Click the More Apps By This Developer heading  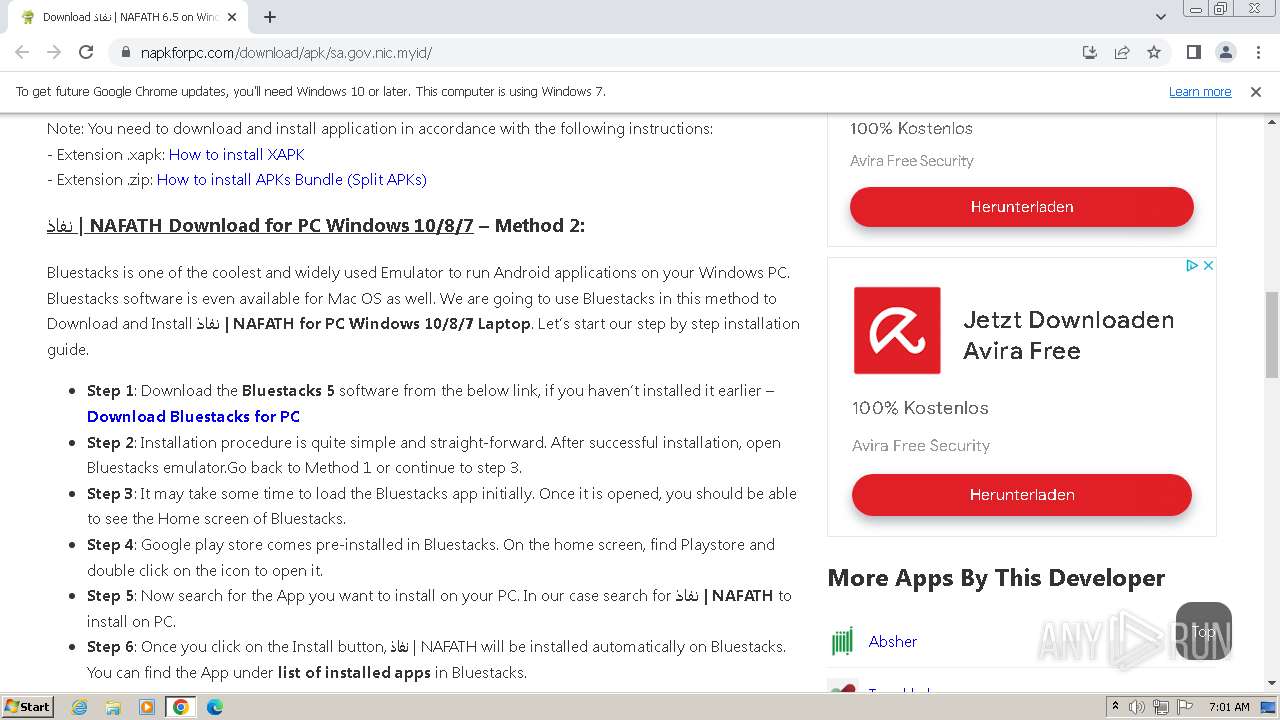click(x=996, y=578)
